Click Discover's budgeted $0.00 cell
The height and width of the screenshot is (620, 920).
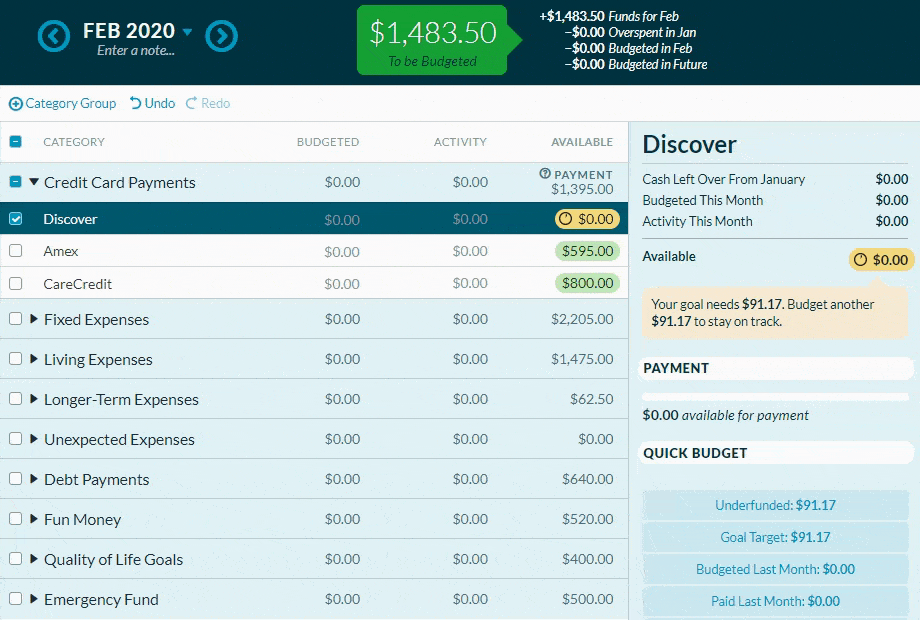tap(342, 219)
